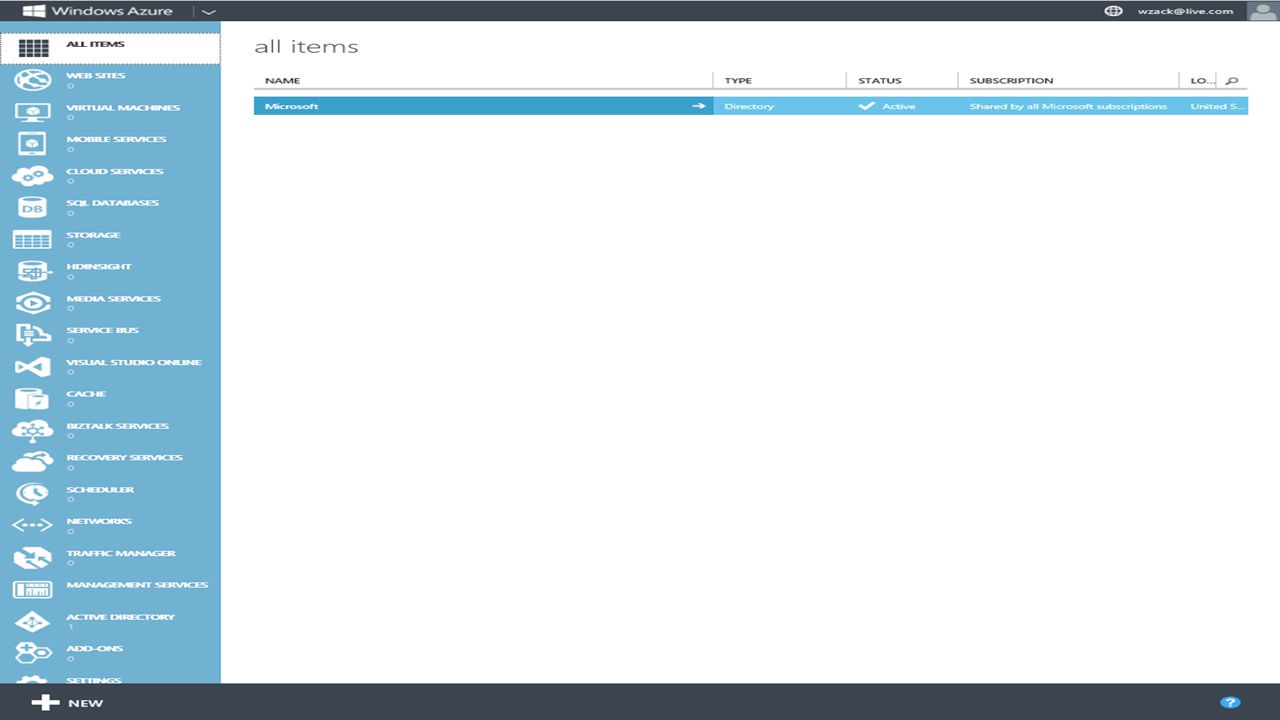1280x720 pixels.
Task: Open the Traffic Manager icon
Action: tap(33, 558)
